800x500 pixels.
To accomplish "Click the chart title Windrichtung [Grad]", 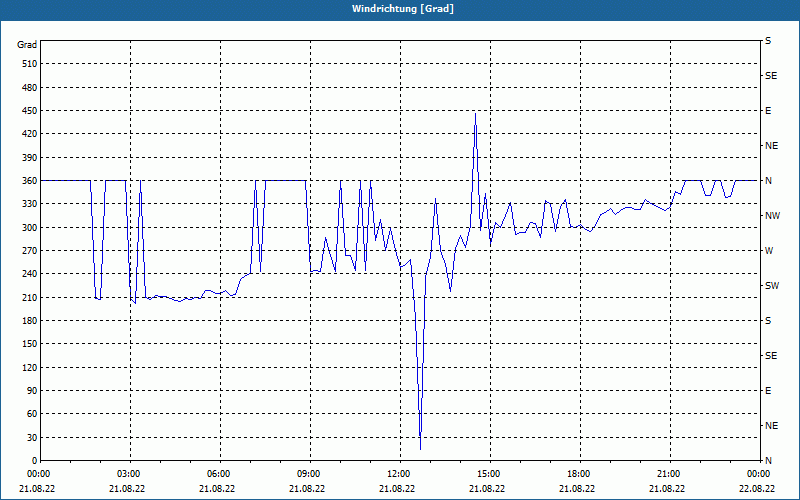I will click(403, 9).
